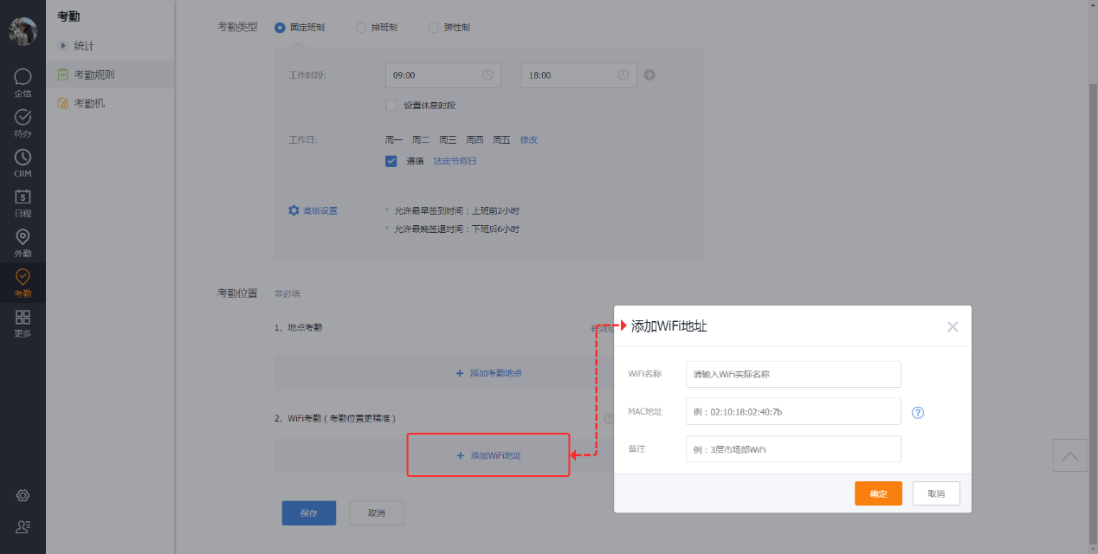
Task: Cancel the WiFi dialog with 取消
Action: [x=936, y=493]
